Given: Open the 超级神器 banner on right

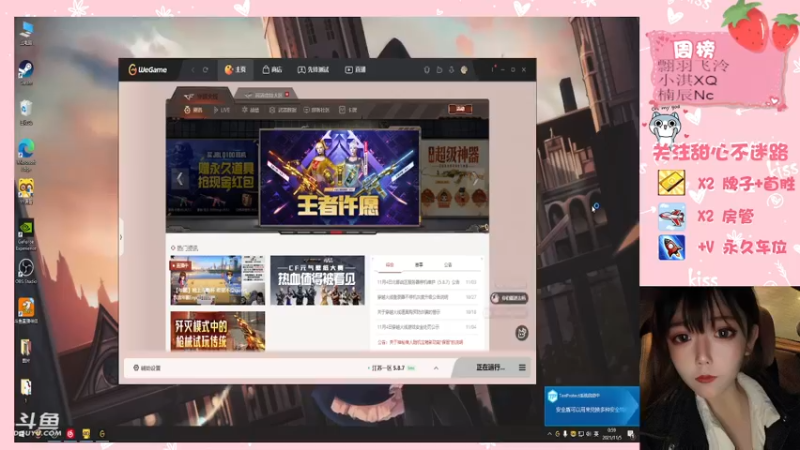Looking at the screenshot, I should 454,178.
